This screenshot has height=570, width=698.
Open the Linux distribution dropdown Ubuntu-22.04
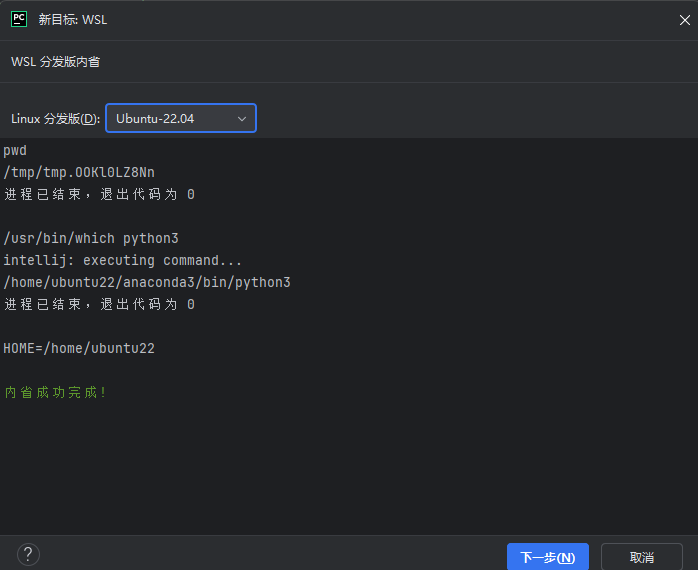pyautogui.click(x=181, y=118)
